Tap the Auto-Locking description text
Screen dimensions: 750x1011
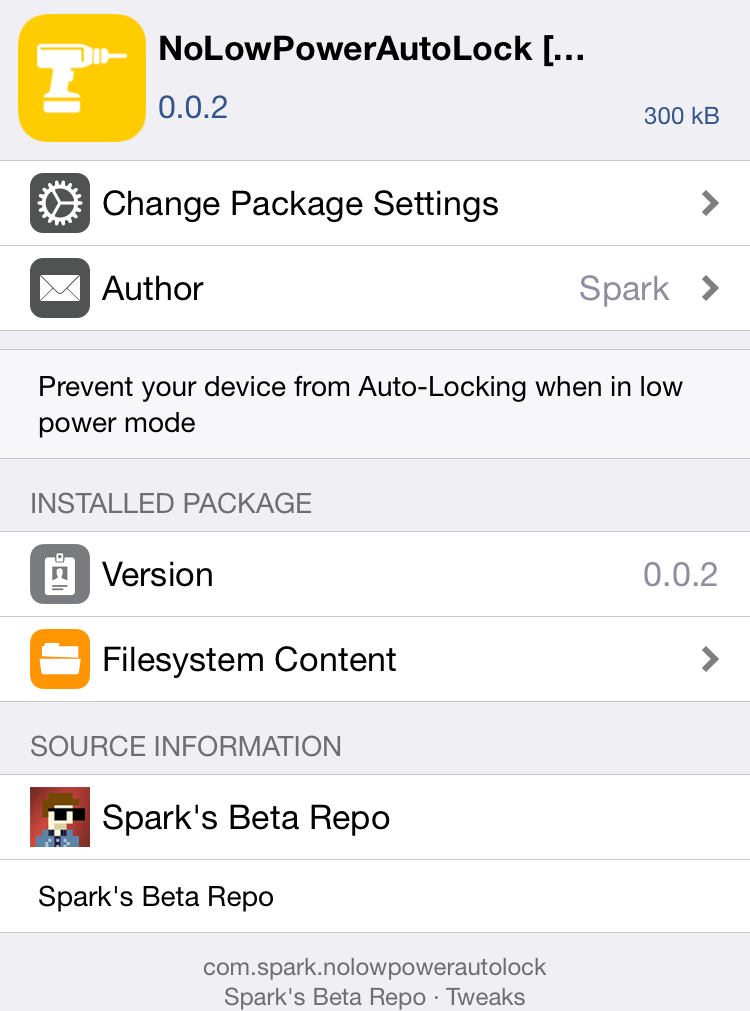click(x=360, y=404)
